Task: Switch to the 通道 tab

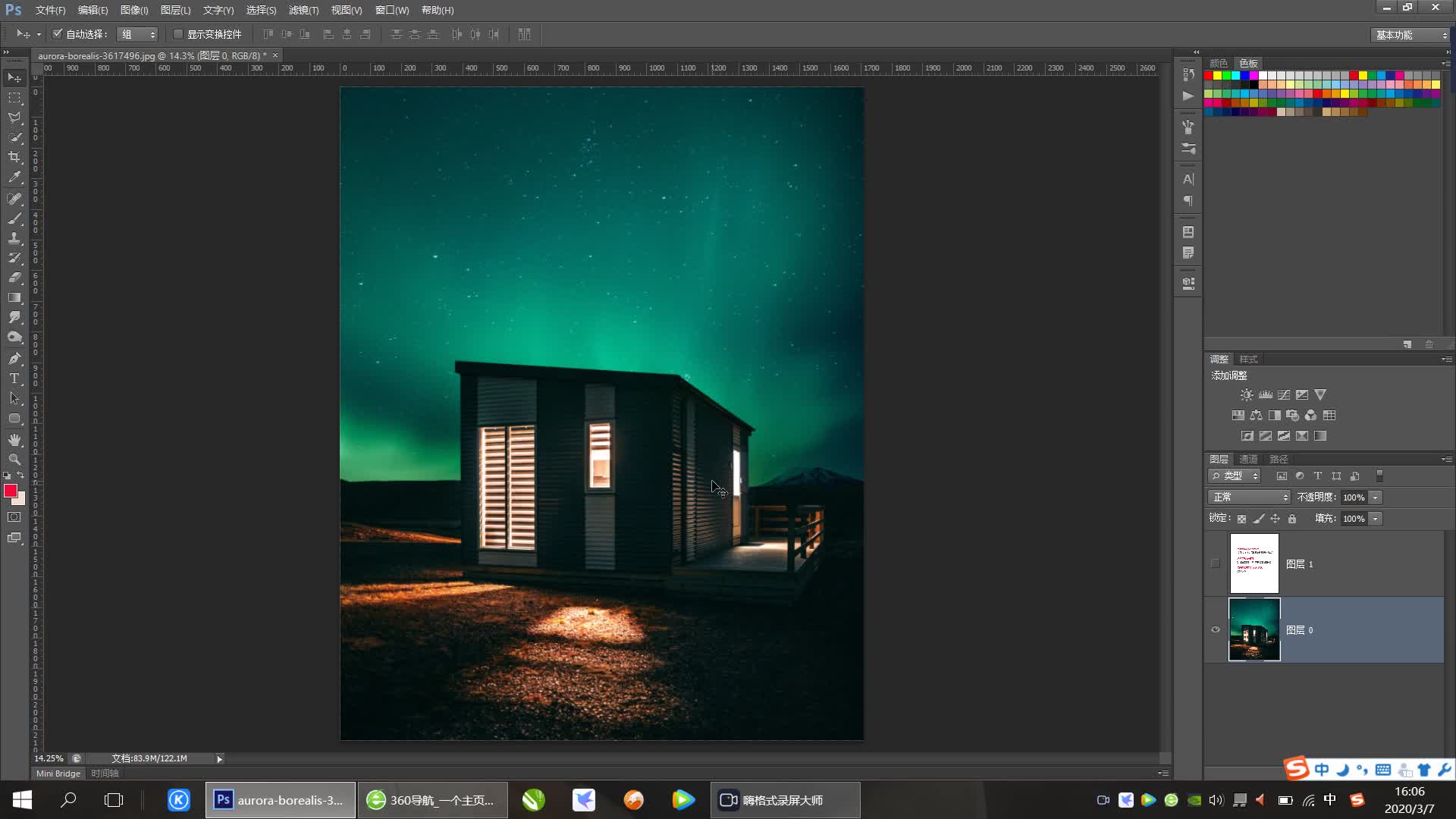Action: [x=1248, y=459]
